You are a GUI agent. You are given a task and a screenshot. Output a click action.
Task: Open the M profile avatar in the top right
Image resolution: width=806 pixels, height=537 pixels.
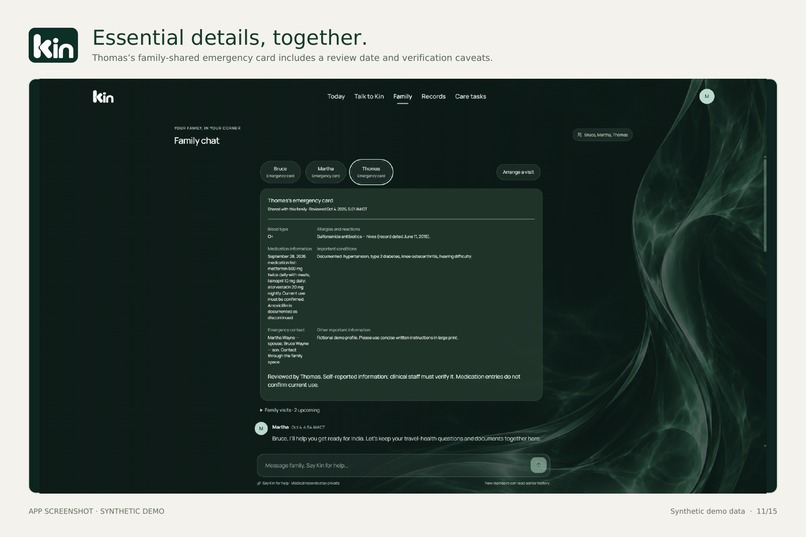(707, 96)
